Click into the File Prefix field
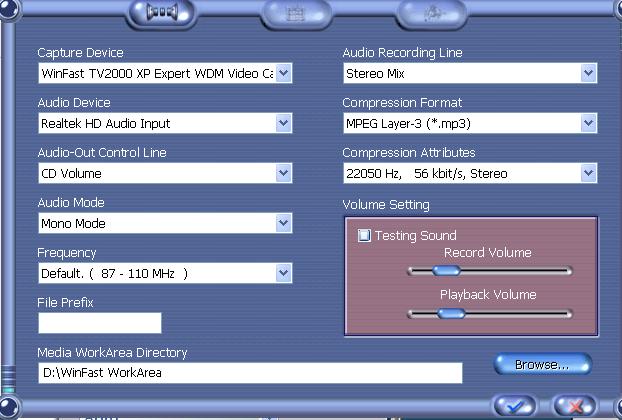 100,323
